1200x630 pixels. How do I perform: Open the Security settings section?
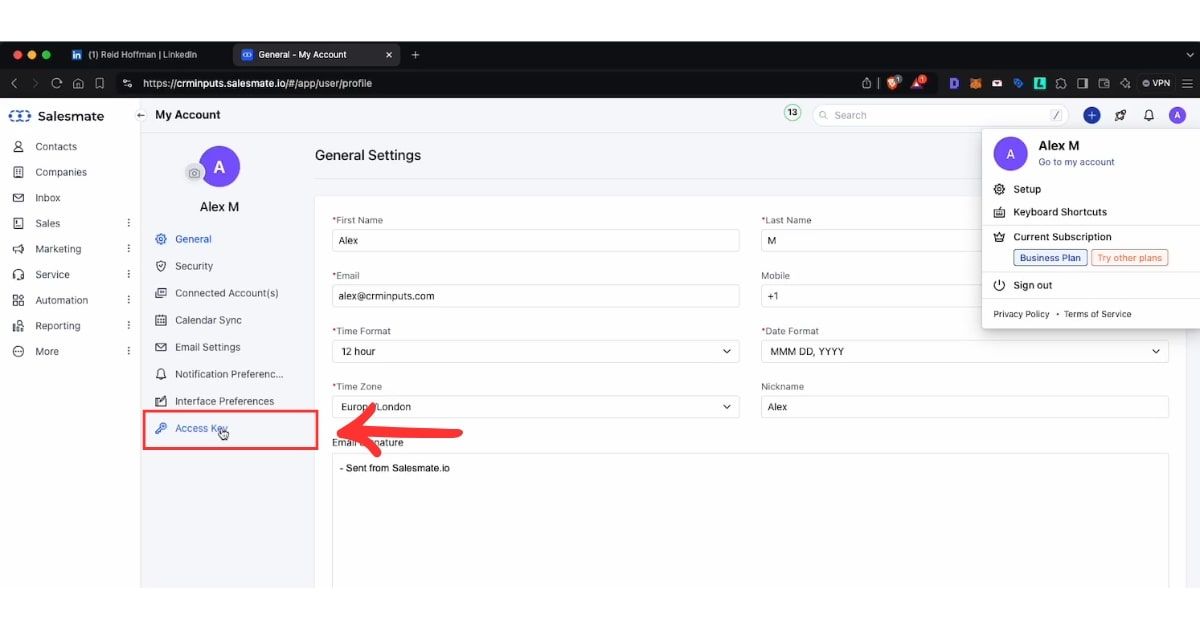click(x=194, y=266)
